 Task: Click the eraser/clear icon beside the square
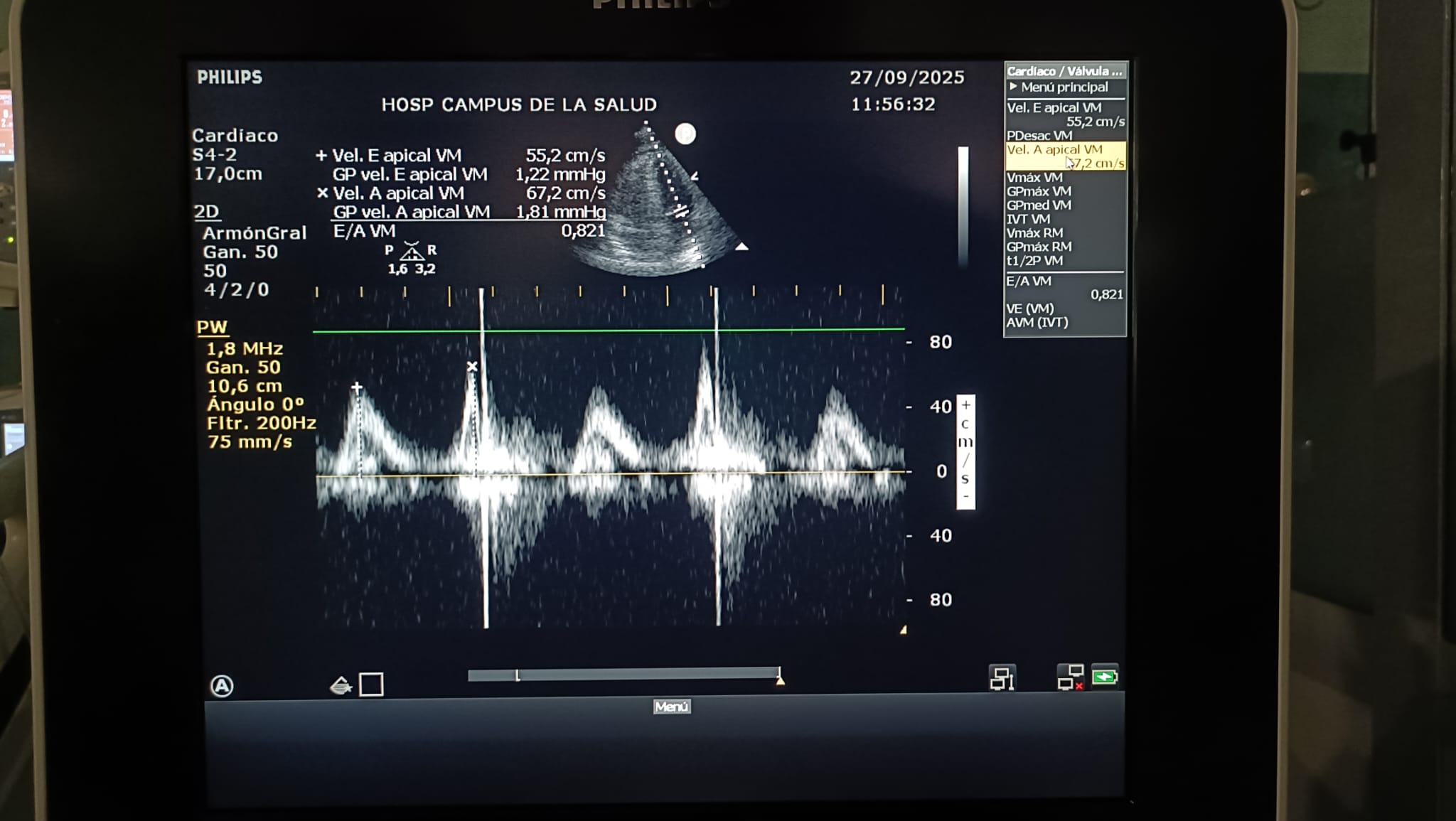click(341, 686)
